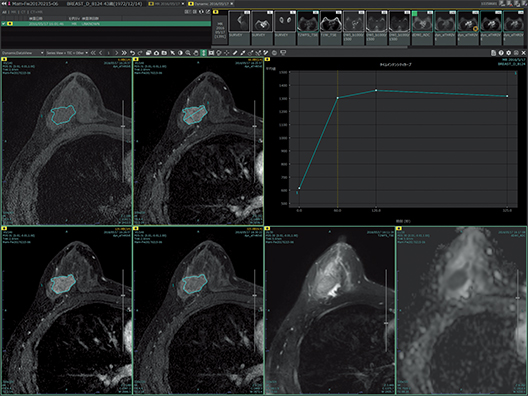Toggle yellow eye icon on bottom-left dynamic view
The height and width of the screenshot is (396, 528).
(4, 228)
